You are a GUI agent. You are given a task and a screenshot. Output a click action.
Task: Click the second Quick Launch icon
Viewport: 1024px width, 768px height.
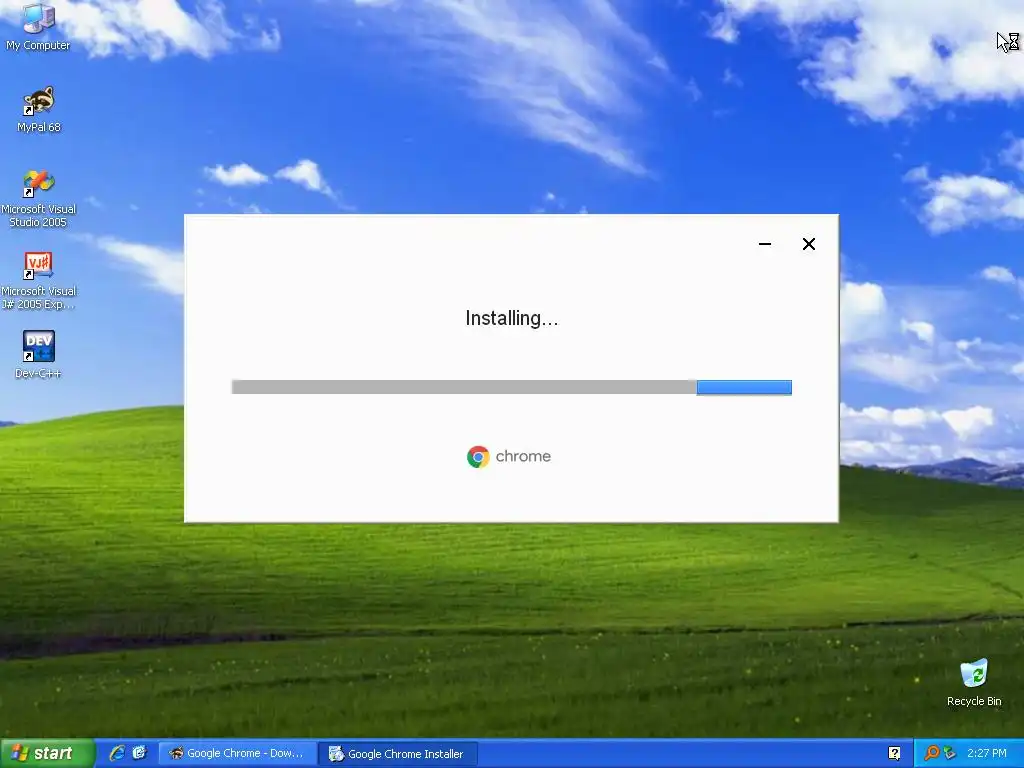click(139, 753)
